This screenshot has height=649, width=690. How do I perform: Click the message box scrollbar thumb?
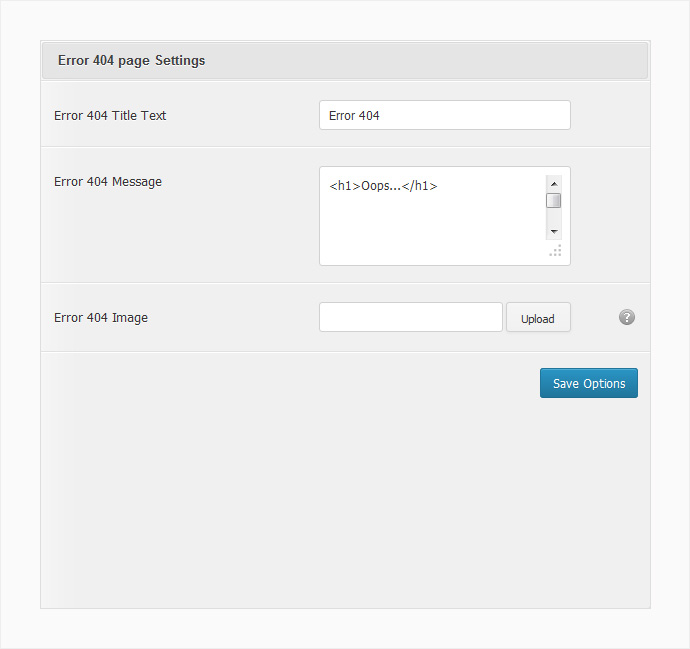(554, 201)
